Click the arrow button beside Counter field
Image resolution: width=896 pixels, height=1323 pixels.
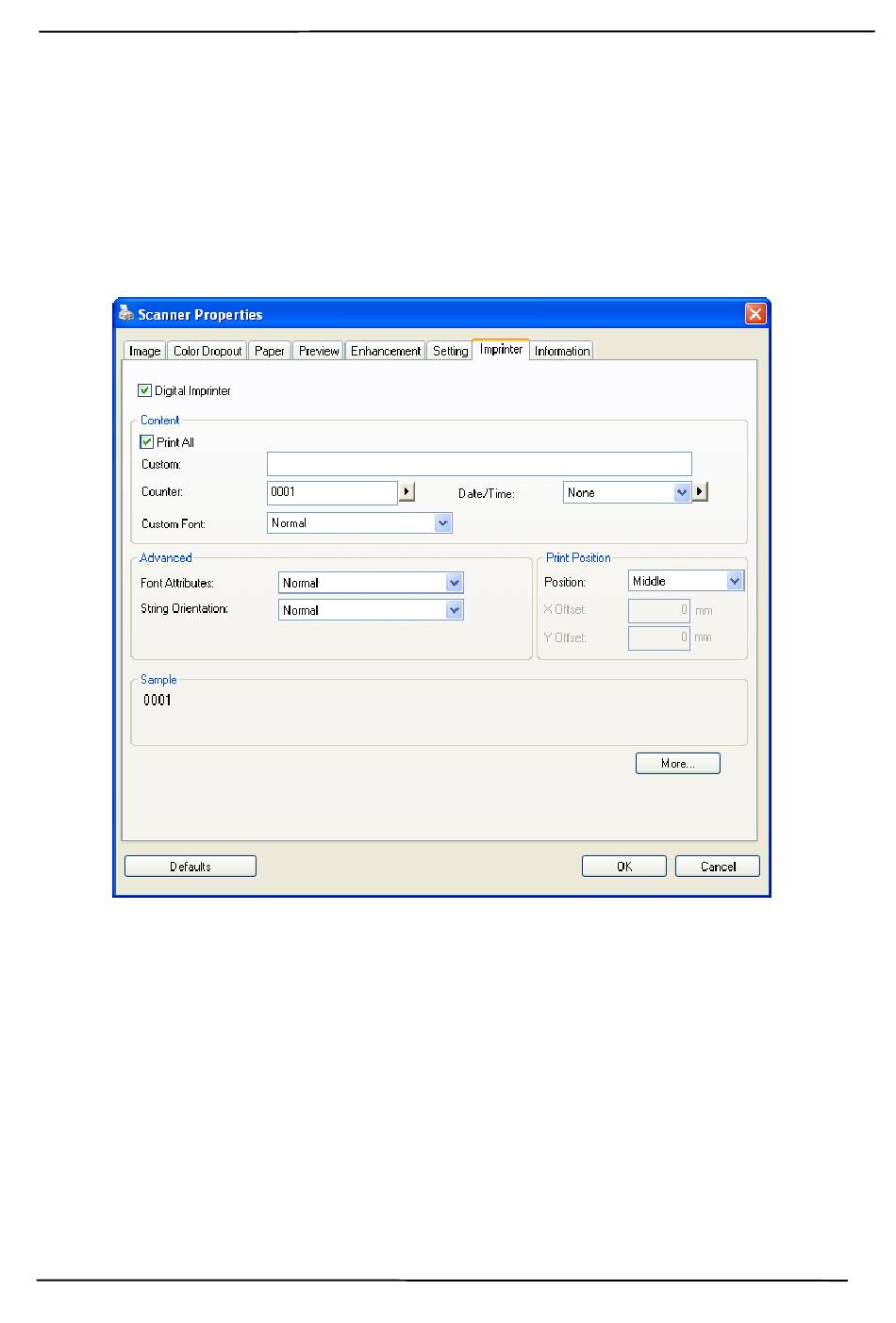click(407, 492)
